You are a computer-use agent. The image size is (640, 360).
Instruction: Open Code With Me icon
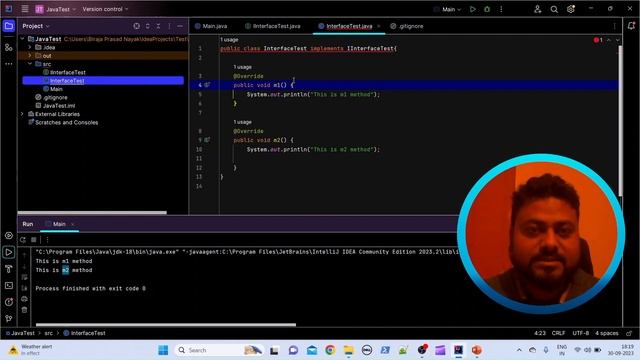(538, 9)
